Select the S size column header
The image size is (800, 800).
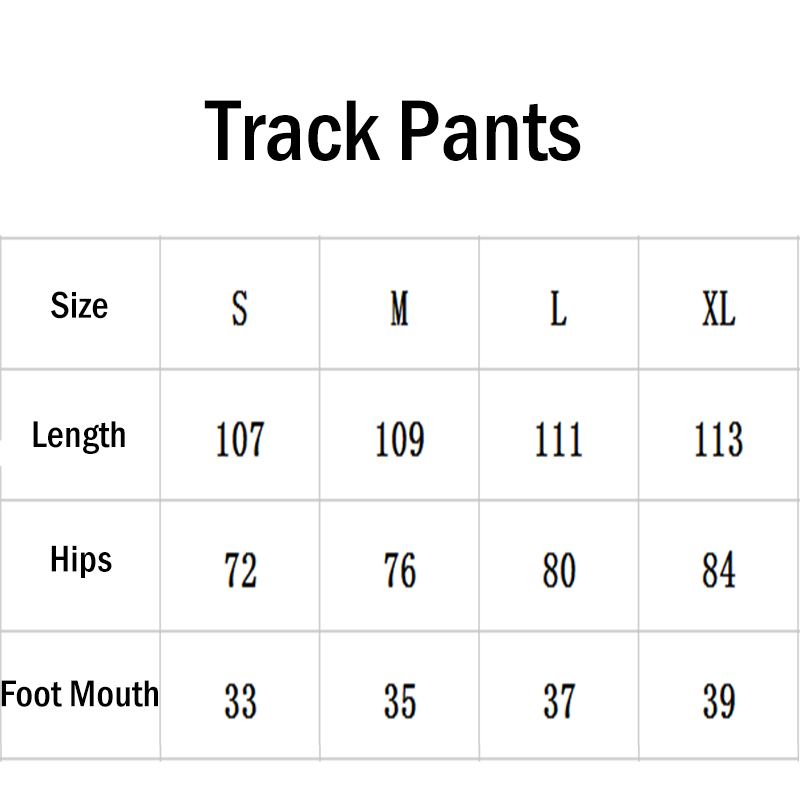tap(240, 307)
